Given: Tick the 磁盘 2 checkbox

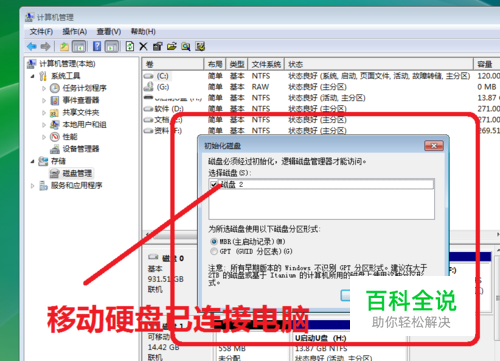Looking at the screenshot, I should click(x=214, y=184).
